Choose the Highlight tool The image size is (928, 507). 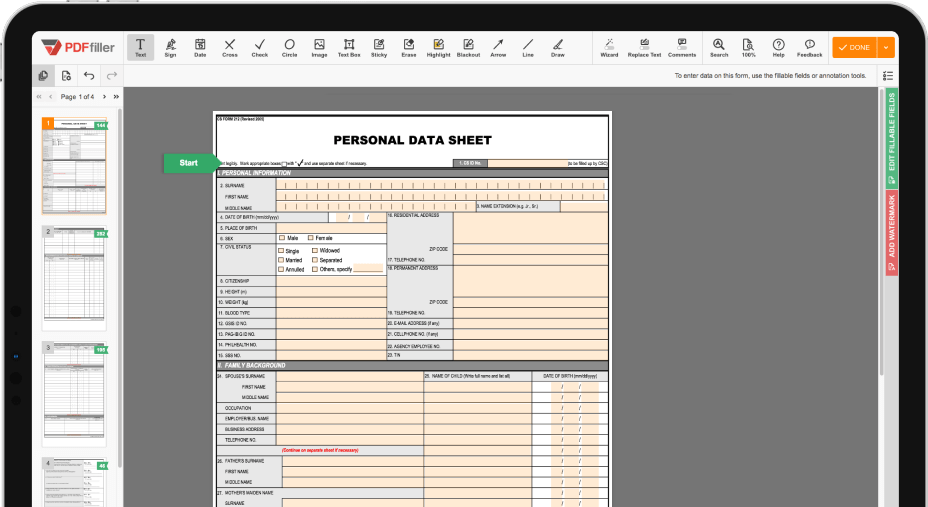[438, 47]
